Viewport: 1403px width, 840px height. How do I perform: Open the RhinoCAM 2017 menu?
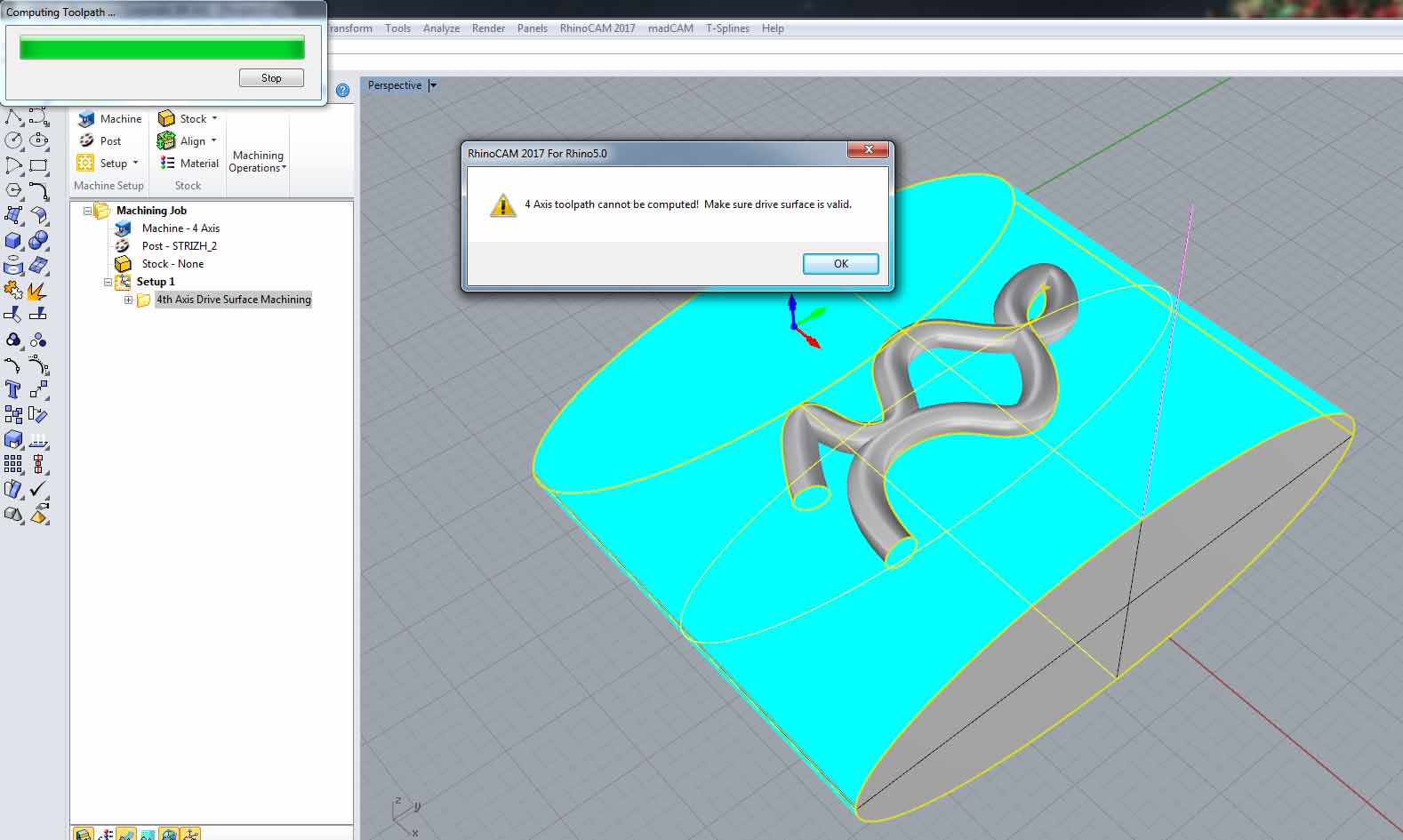[597, 28]
